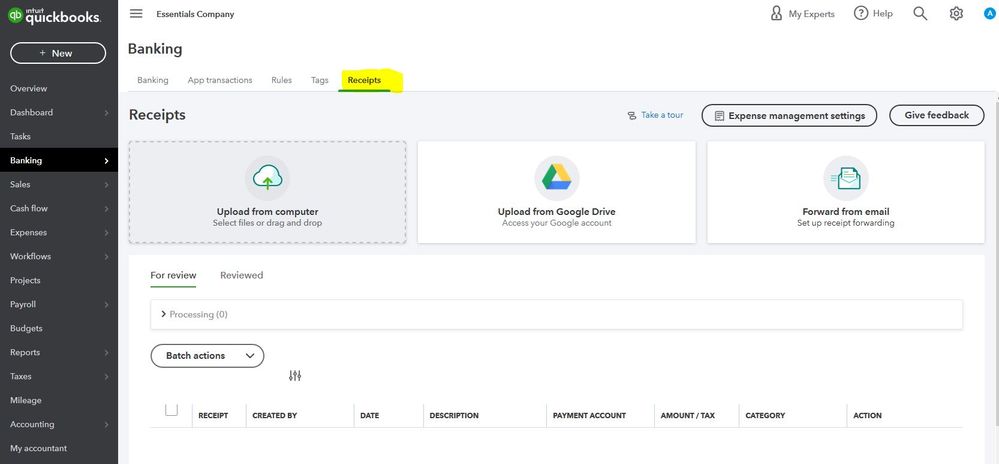Expand Taxes submenu chevron
Image resolution: width=999 pixels, height=464 pixels.
106,377
